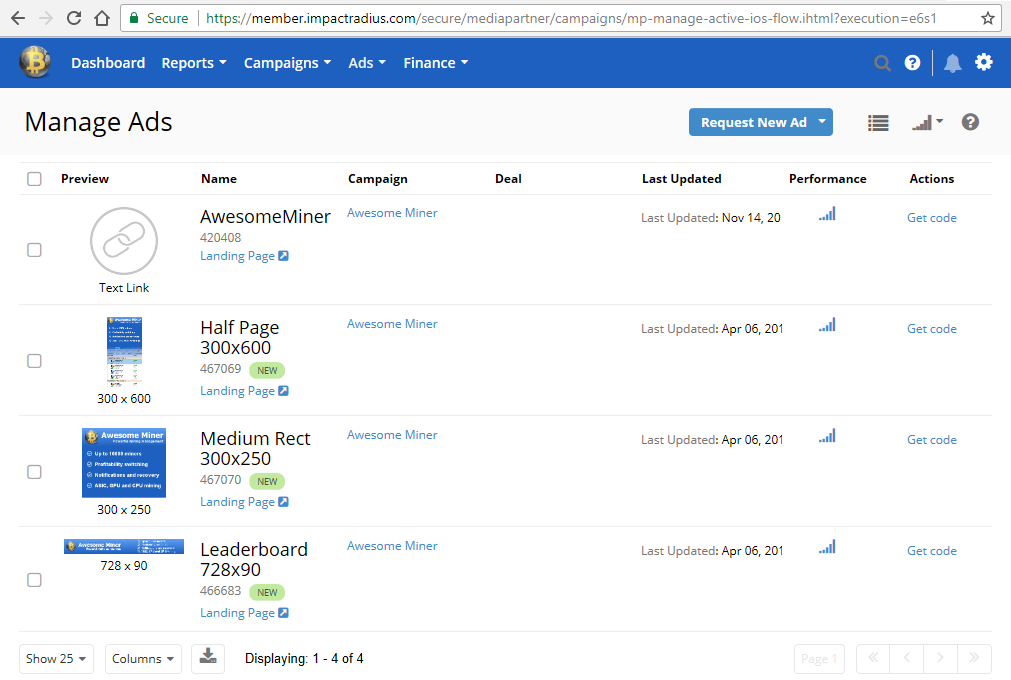Open Awesome Miner campaign in Half Page row

pyautogui.click(x=392, y=324)
